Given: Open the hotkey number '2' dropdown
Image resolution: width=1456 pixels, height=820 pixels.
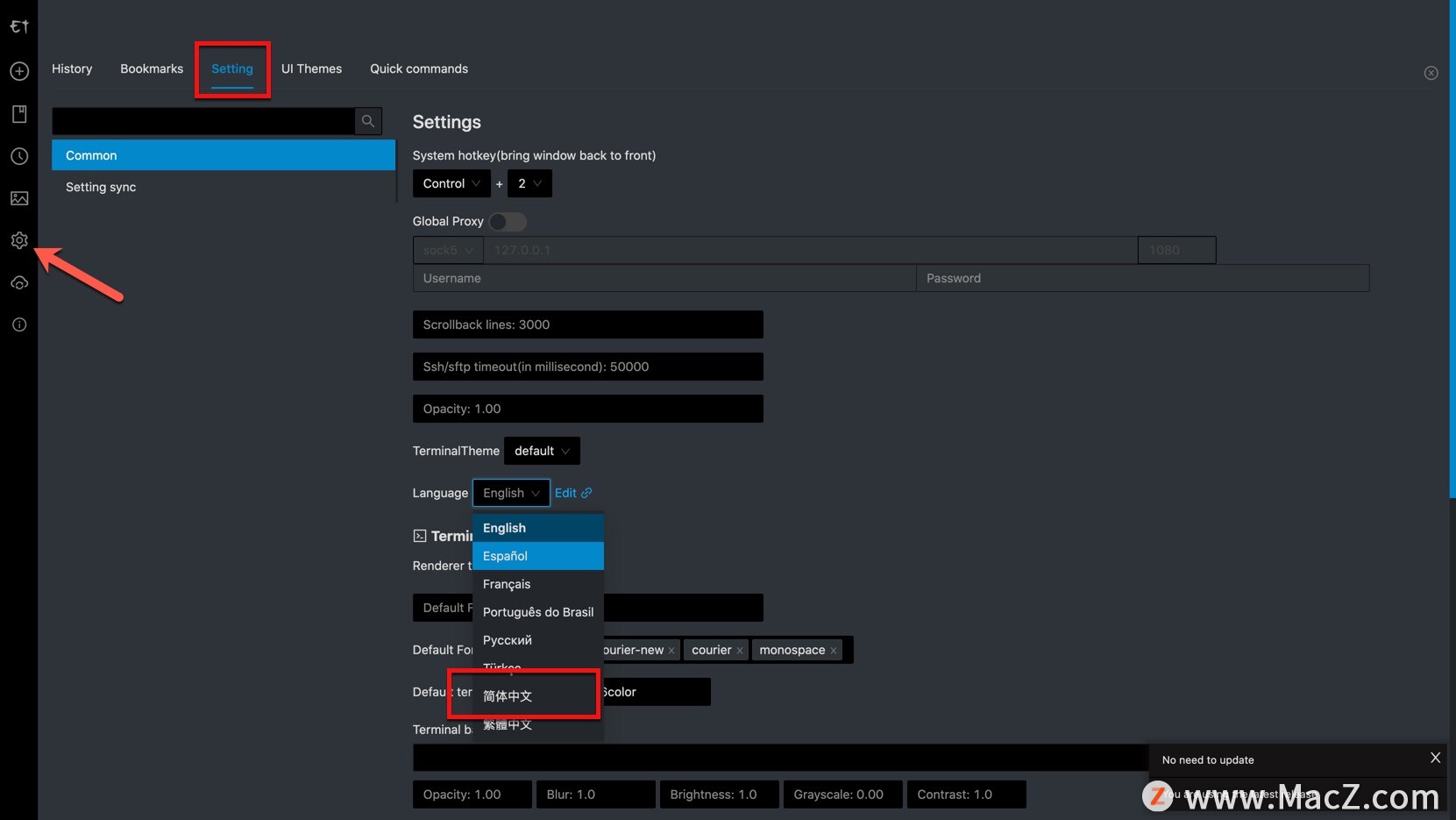Looking at the screenshot, I should [x=529, y=183].
